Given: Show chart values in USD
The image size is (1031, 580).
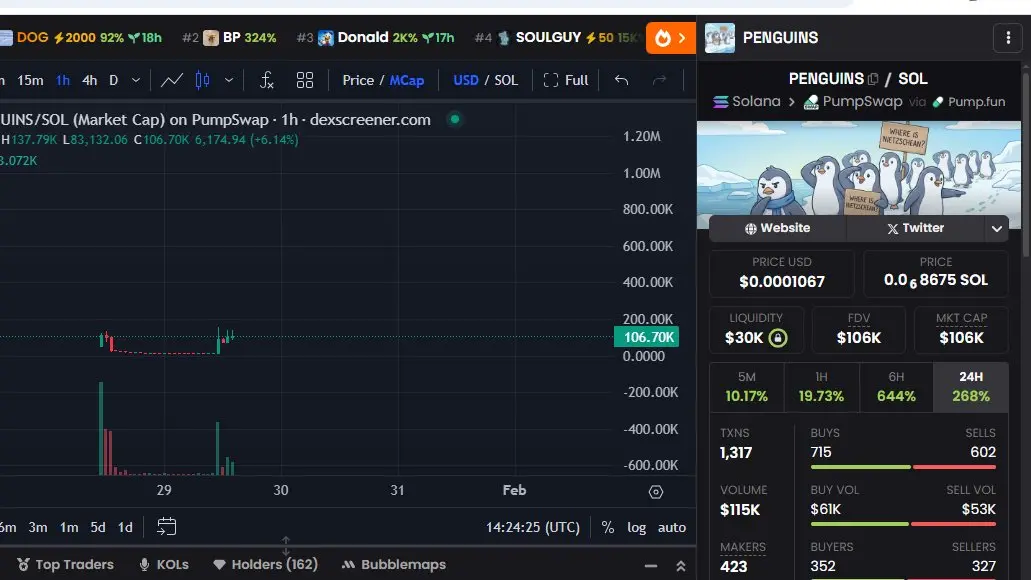Looking at the screenshot, I should click(466, 80).
